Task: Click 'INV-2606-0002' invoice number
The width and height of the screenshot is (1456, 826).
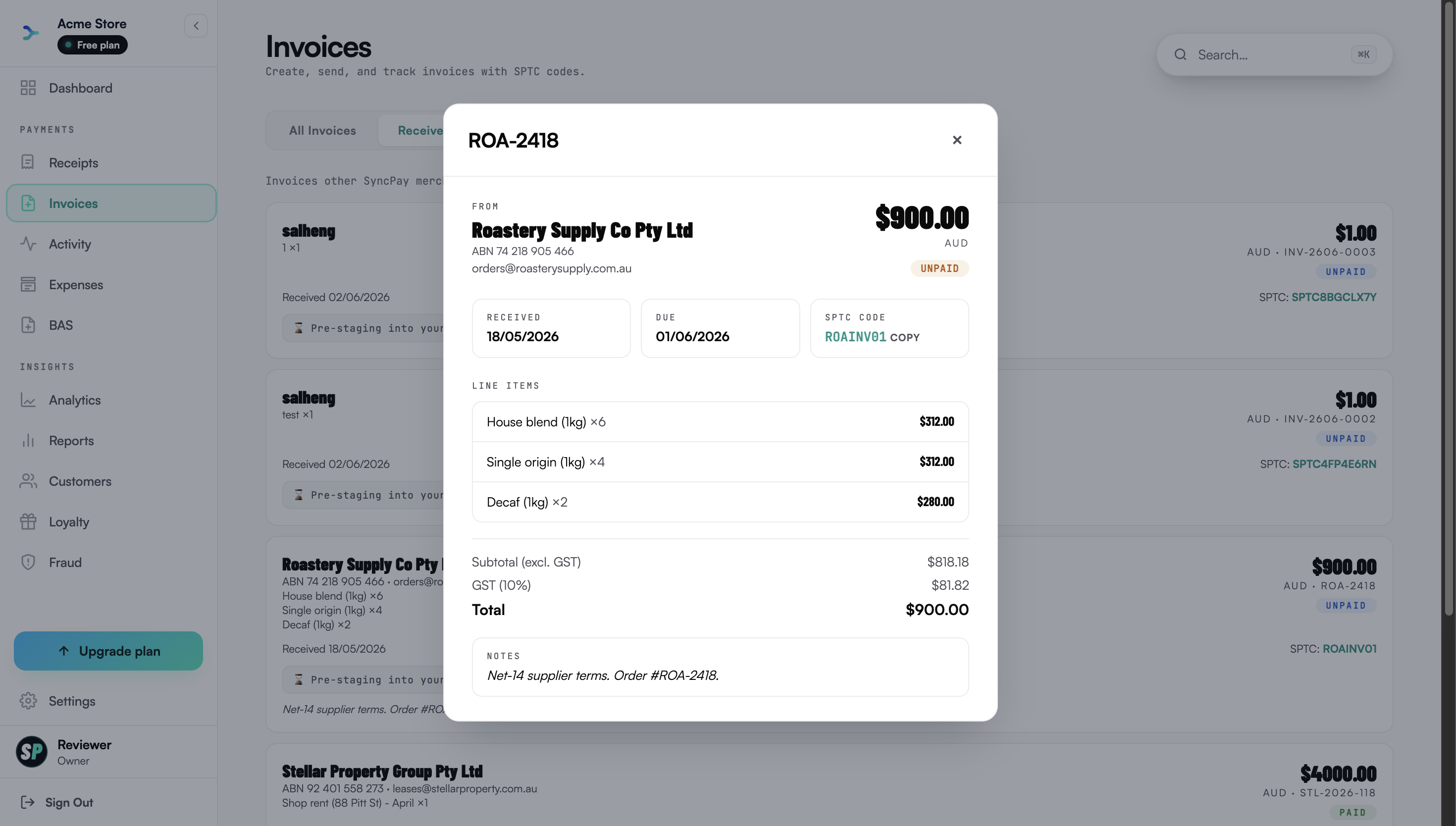Action: click(1330, 418)
